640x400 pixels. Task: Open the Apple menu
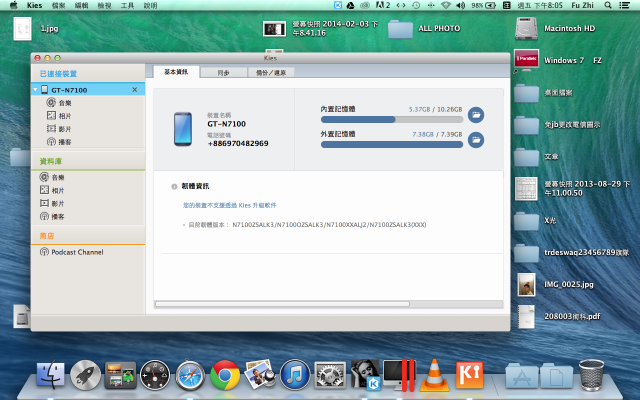pos(14,5)
